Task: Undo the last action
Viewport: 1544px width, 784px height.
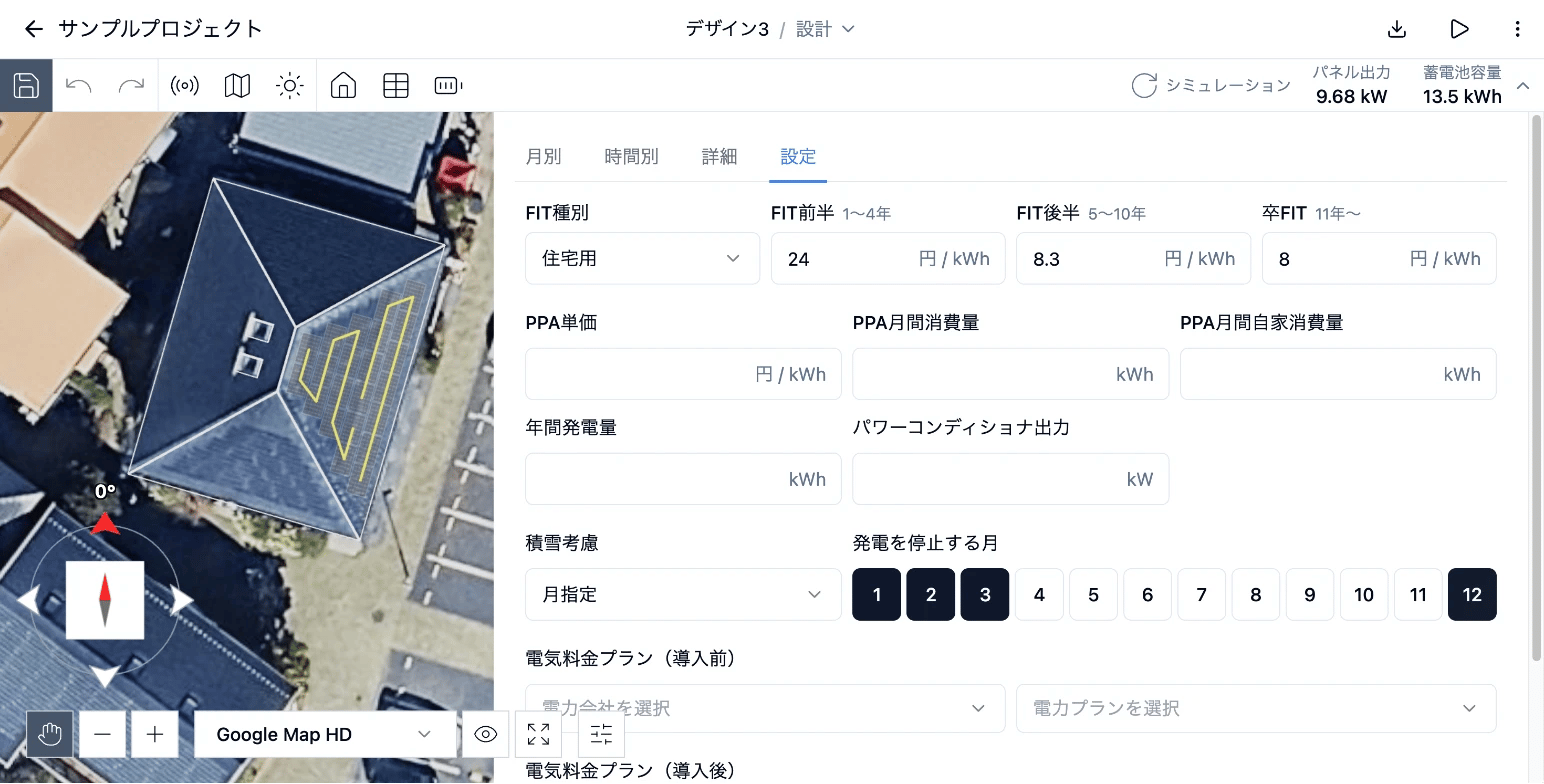Action: coord(79,85)
